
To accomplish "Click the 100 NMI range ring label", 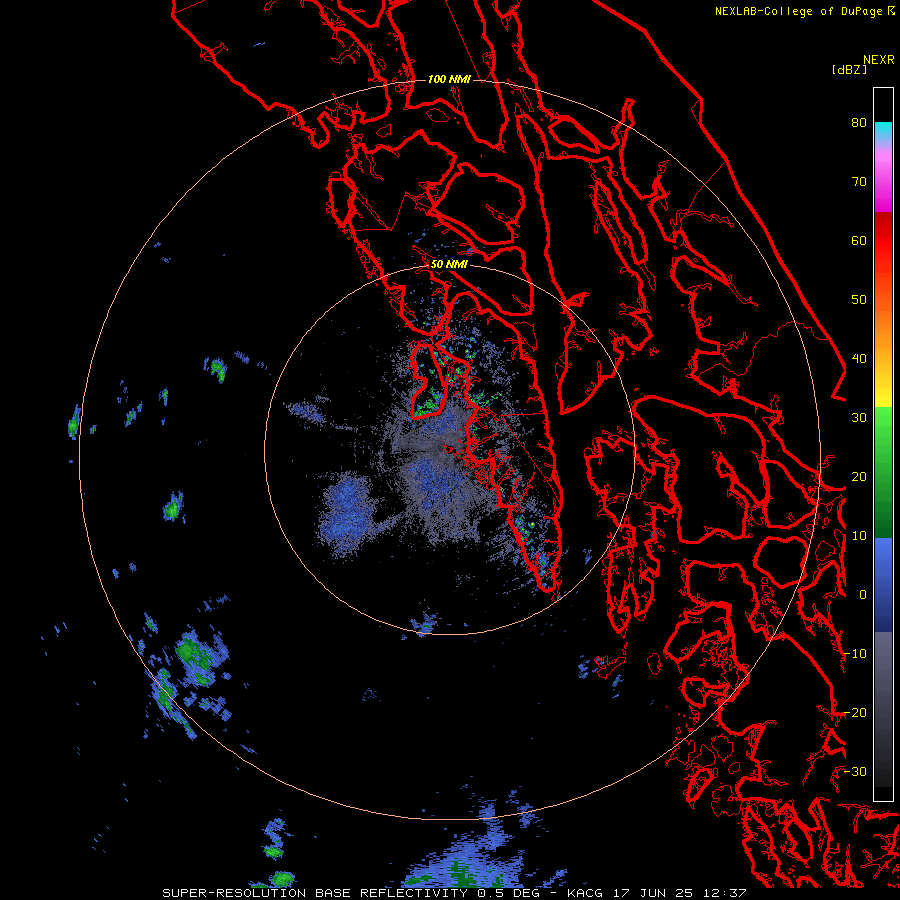I will (449, 79).
